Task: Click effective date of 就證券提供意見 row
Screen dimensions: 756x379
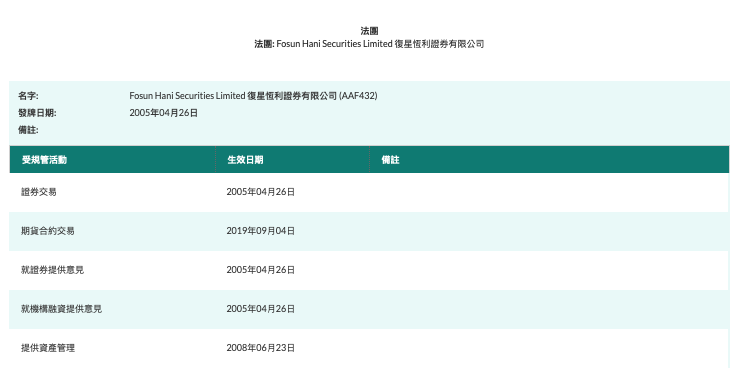Action: click(x=260, y=270)
